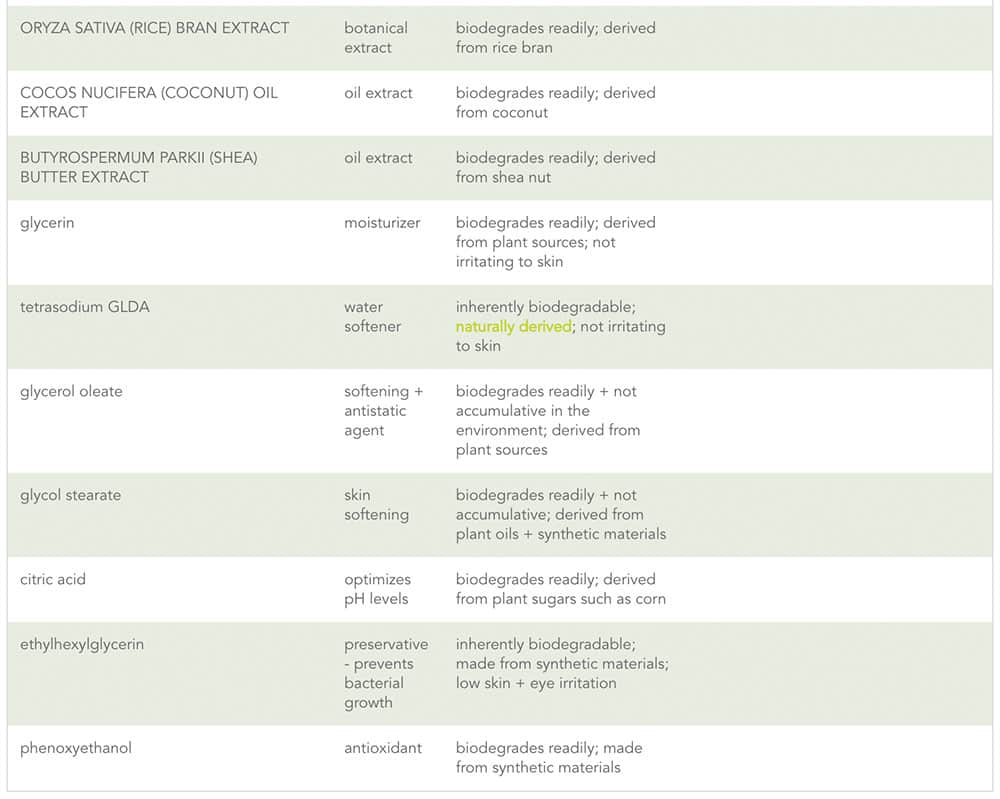This screenshot has height=799, width=1000.
Task: Click the 'preservative - prevents bacterial growth' cell
Action: click(385, 673)
